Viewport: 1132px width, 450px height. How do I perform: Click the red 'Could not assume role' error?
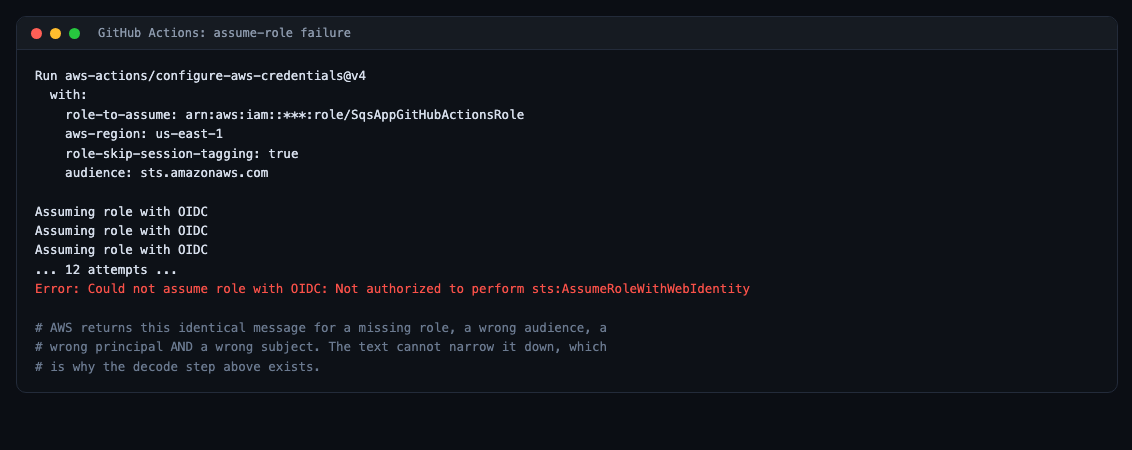(x=393, y=289)
